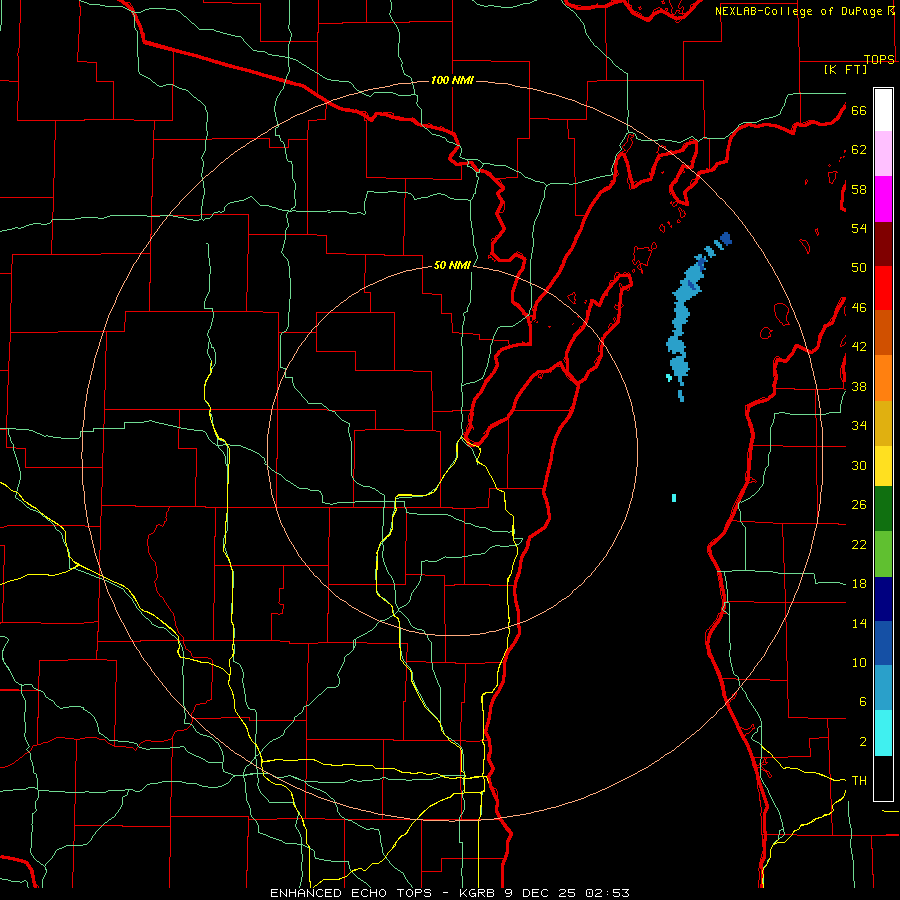
Task: Click the orange 42 kft legend swatch
Action: click(x=883, y=378)
